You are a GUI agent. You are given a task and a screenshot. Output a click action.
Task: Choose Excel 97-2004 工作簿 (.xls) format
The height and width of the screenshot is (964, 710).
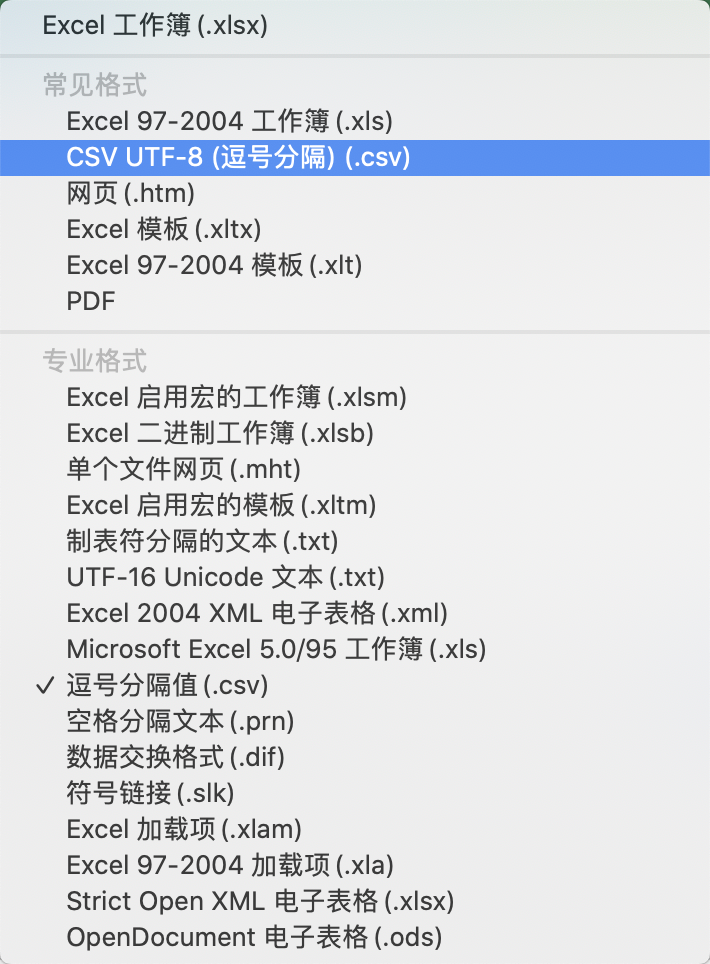(x=230, y=121)
